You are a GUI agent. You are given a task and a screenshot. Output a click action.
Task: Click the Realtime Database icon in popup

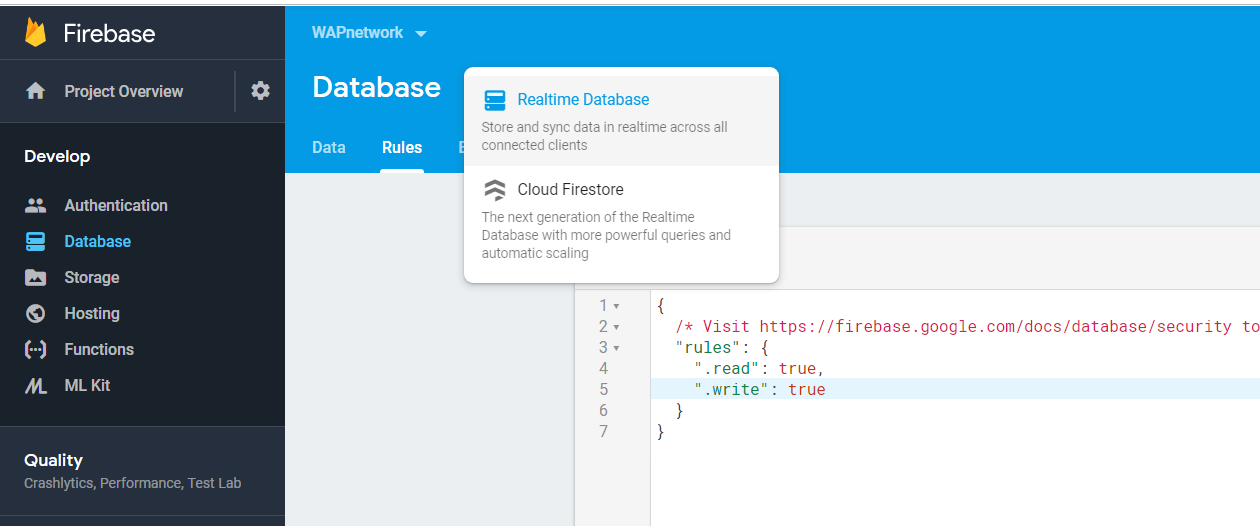pyautogui.click(x=495, y=100)
